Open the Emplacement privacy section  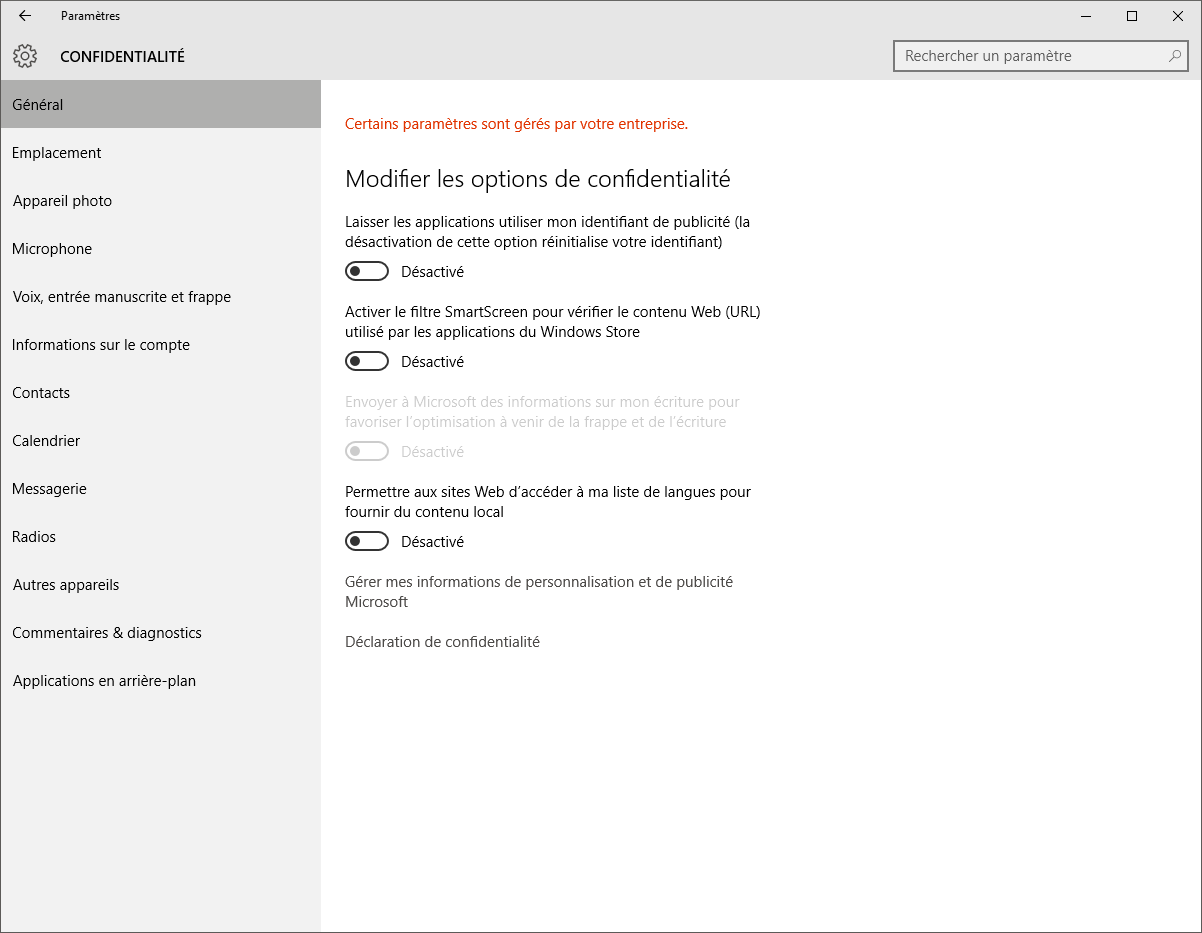coord(57,153)
